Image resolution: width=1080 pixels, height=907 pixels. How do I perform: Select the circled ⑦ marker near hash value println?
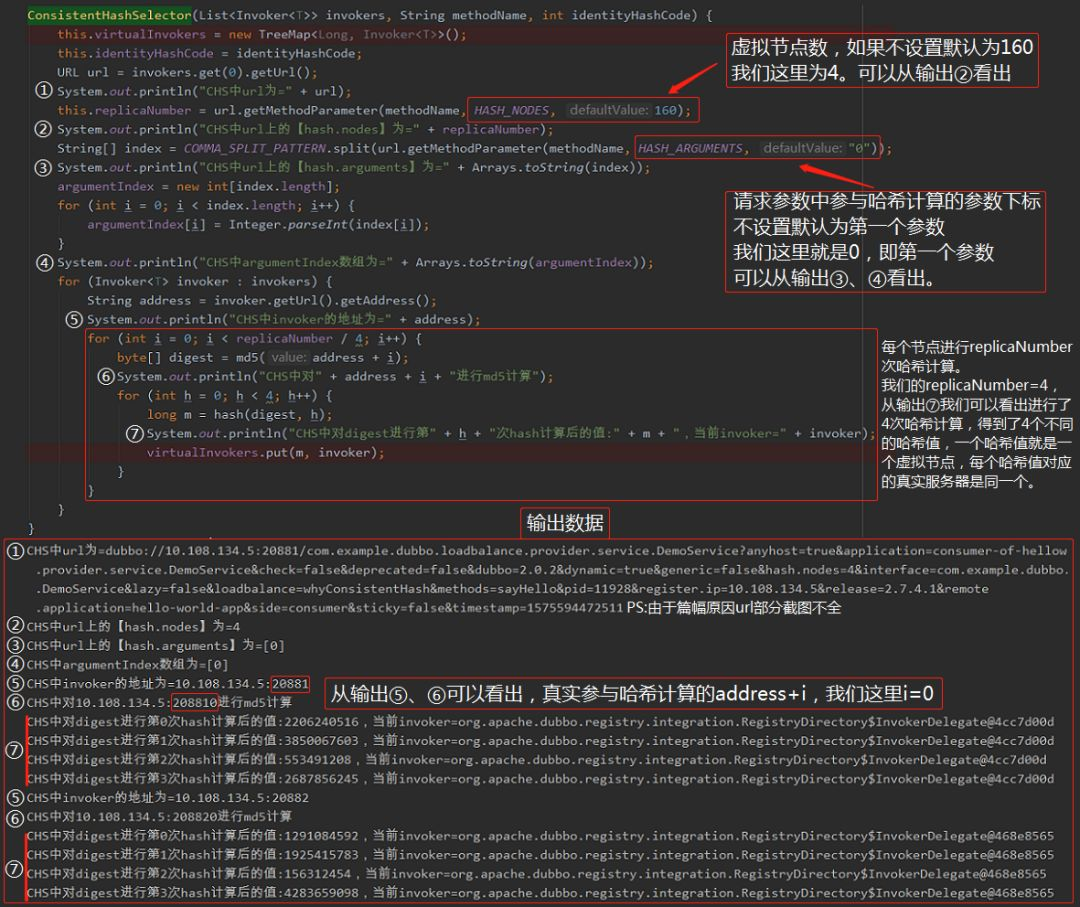click(x=135, y=434)
